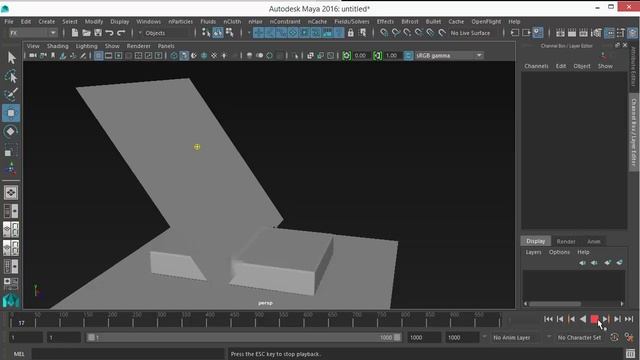Open the Fields/Solvers menu

(351, 21)
